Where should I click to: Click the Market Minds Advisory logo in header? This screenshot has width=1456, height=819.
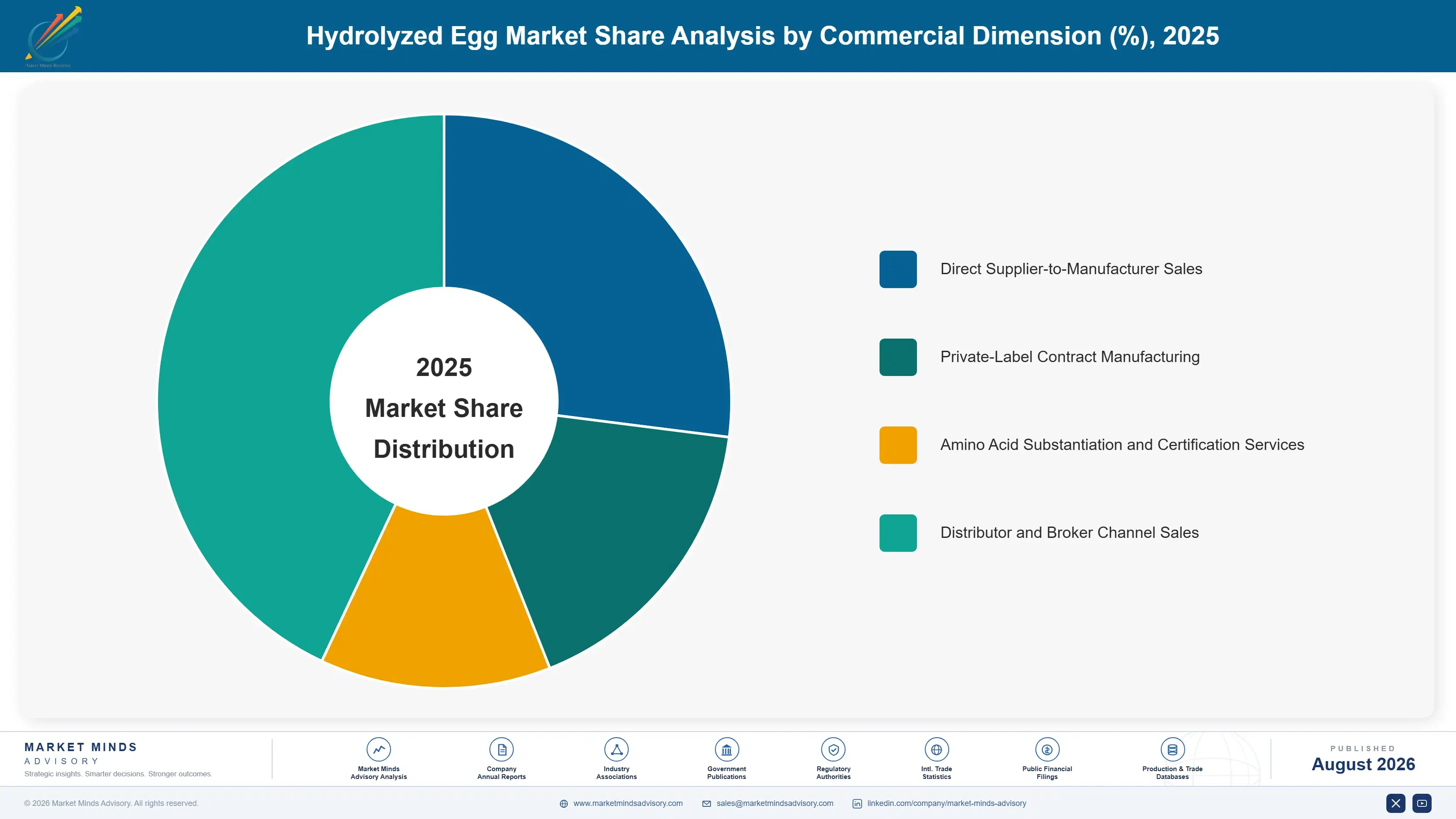tap(53, 37)
